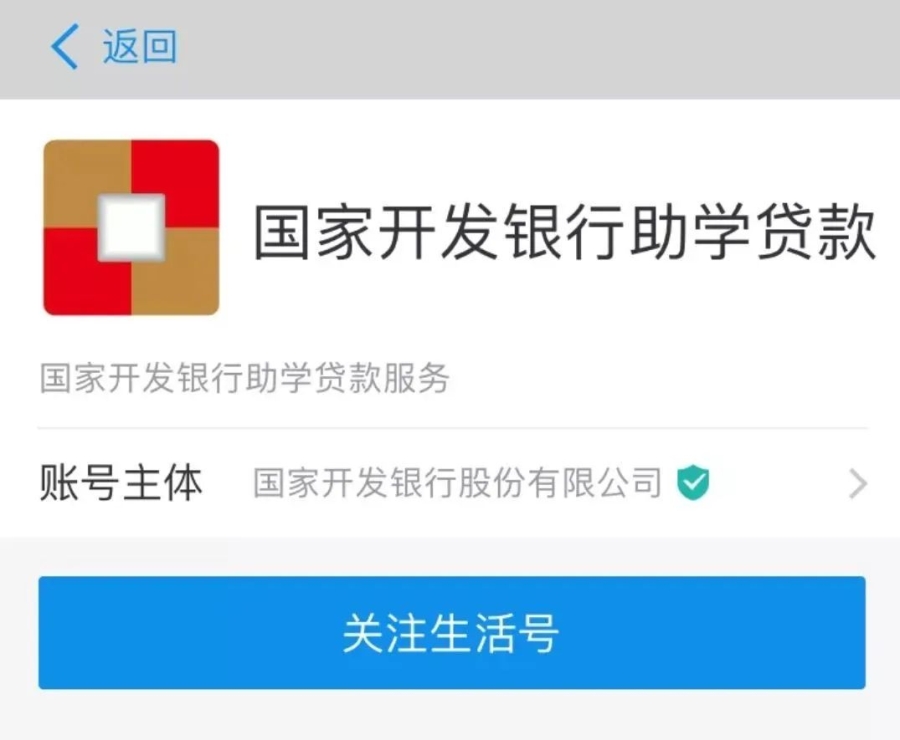Screen dimensions: 900x740
Task: Tap the blue back chevron icon
Action: click(x=64, y=47)
